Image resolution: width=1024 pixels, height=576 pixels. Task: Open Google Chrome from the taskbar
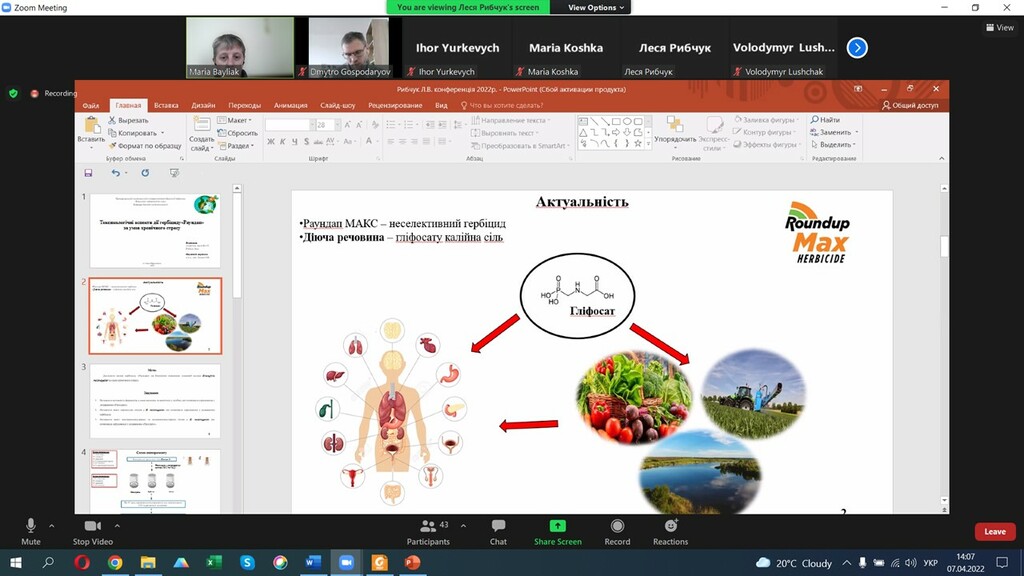[x=115, y=562]
